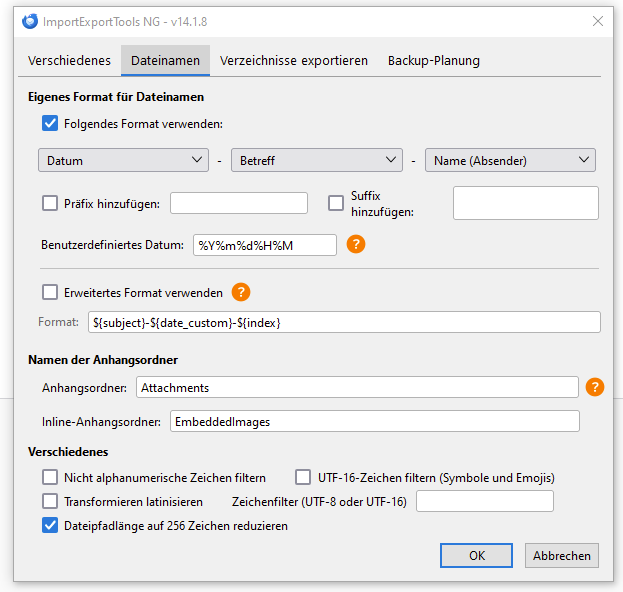Switch to the Verschiedenes tab
The width and height of the screenshot is (623, 592).
70,61
